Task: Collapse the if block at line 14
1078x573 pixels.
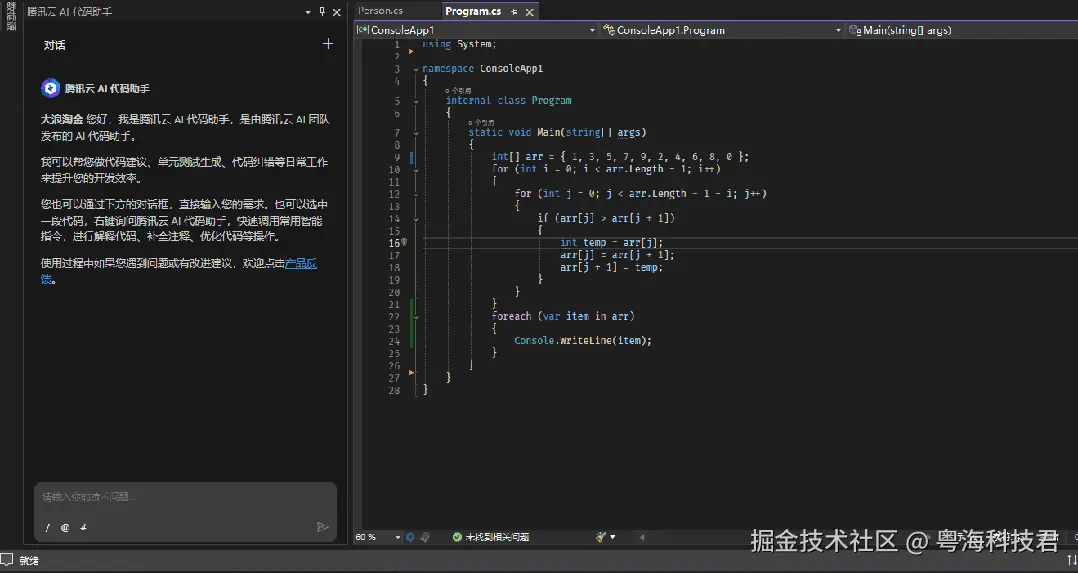Action: (416, 218)
